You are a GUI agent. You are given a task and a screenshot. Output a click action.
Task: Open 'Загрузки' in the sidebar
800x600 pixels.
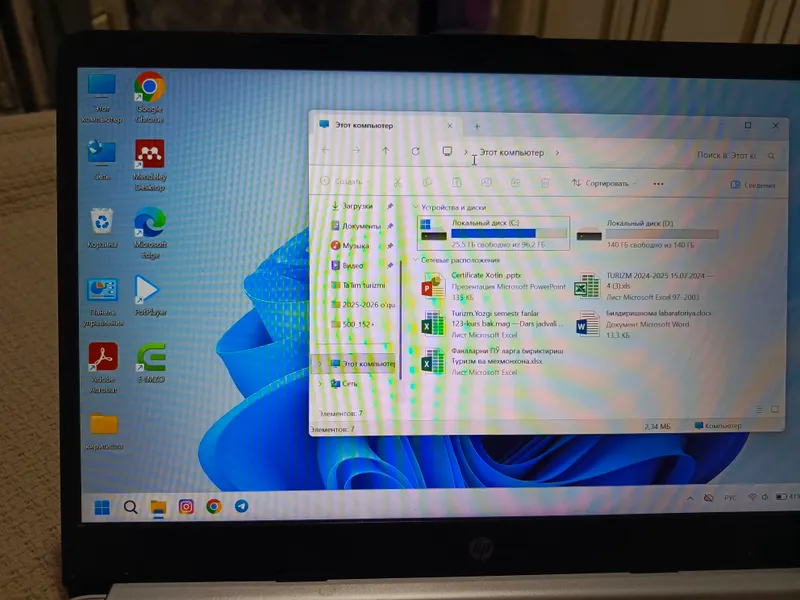click(x=357, y=206)
